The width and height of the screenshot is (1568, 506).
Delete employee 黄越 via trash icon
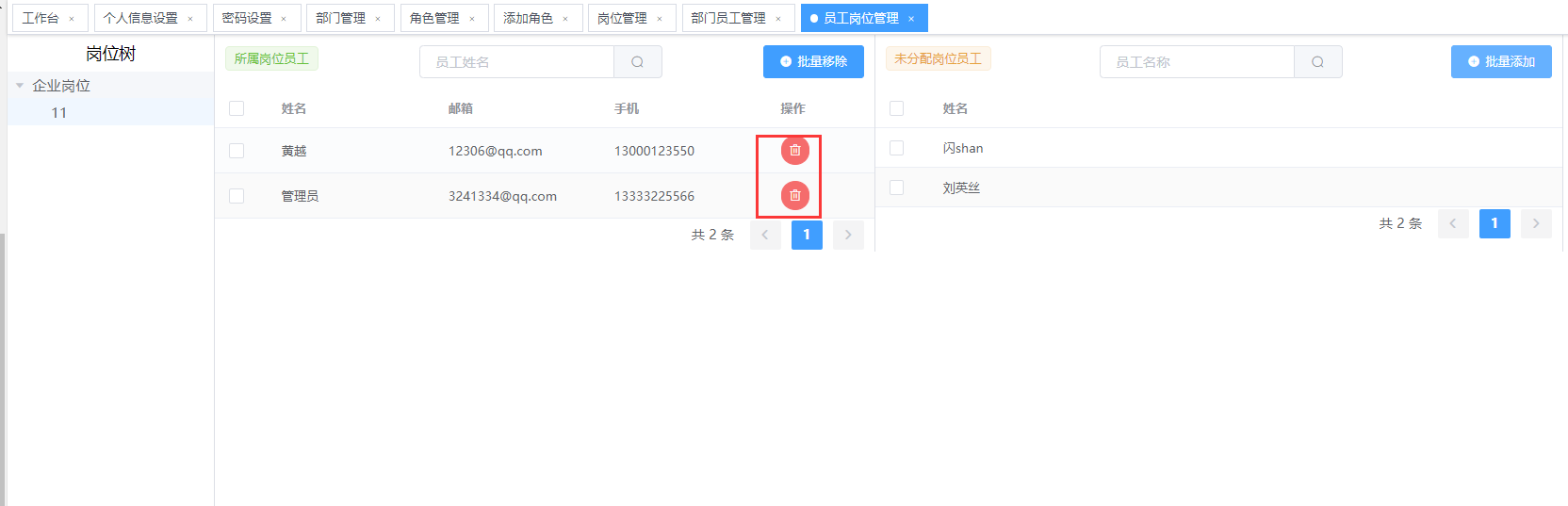point(795,151)
